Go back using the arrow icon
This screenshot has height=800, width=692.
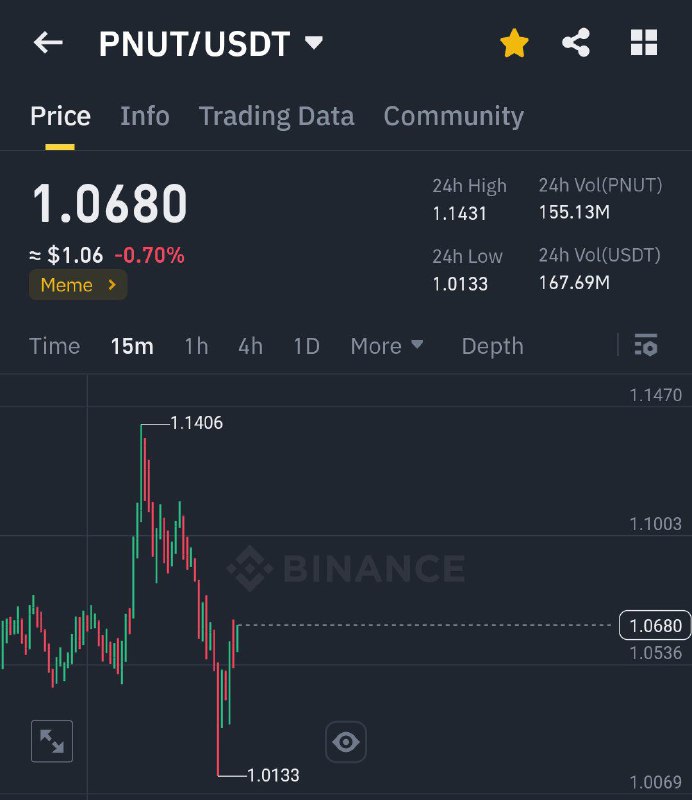click(48, 42)
